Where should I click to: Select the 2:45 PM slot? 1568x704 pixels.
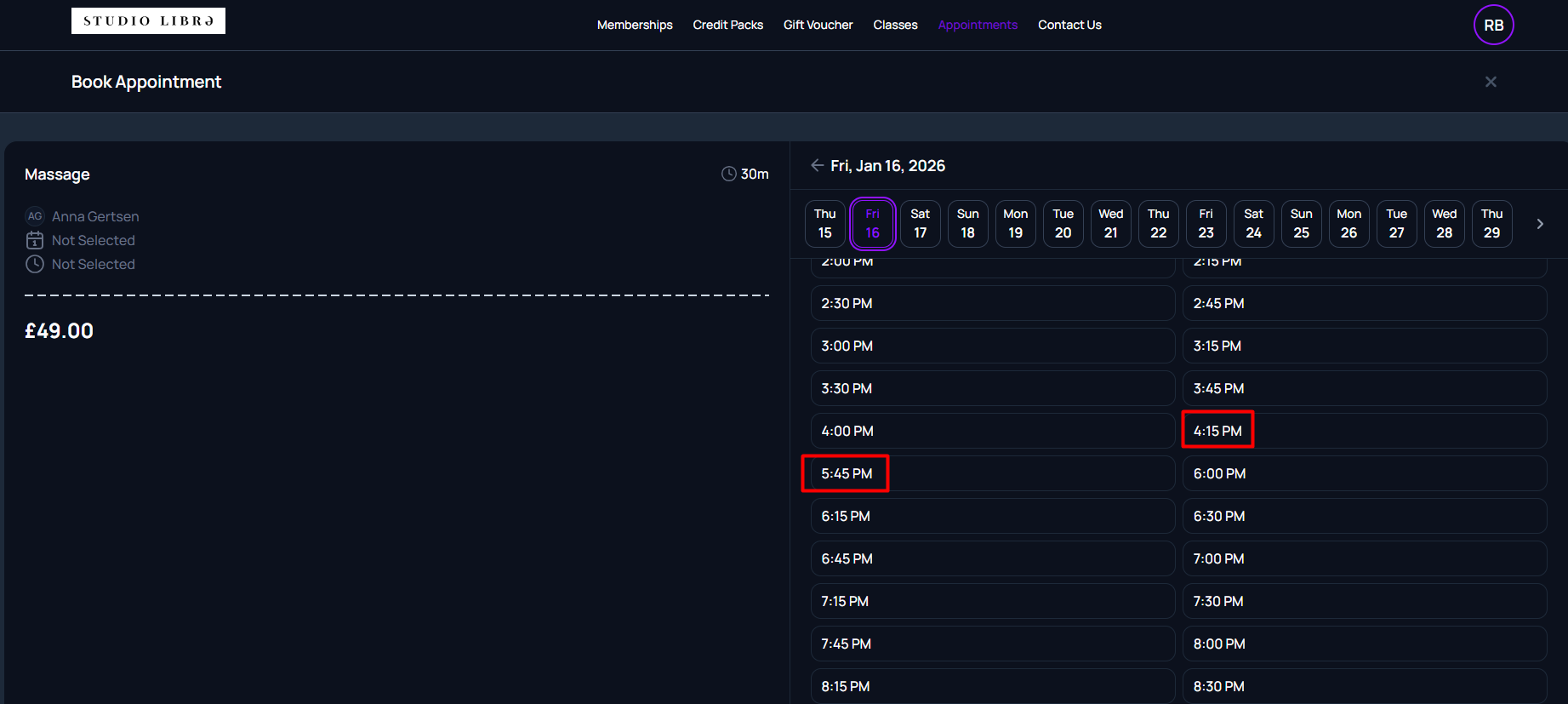(1365, 303)
